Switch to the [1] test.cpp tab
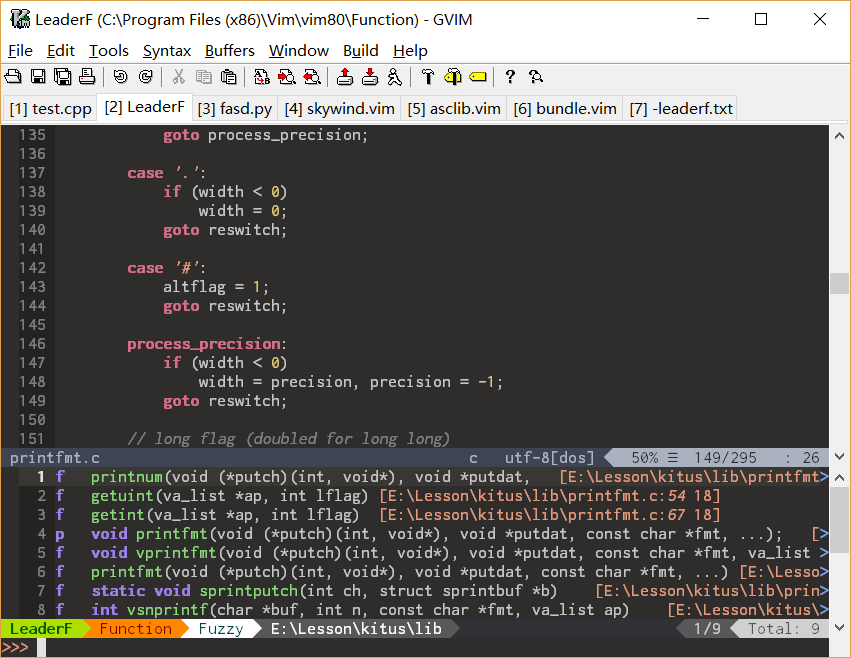The height and width of the screenshot is (658, 851). 50,109
